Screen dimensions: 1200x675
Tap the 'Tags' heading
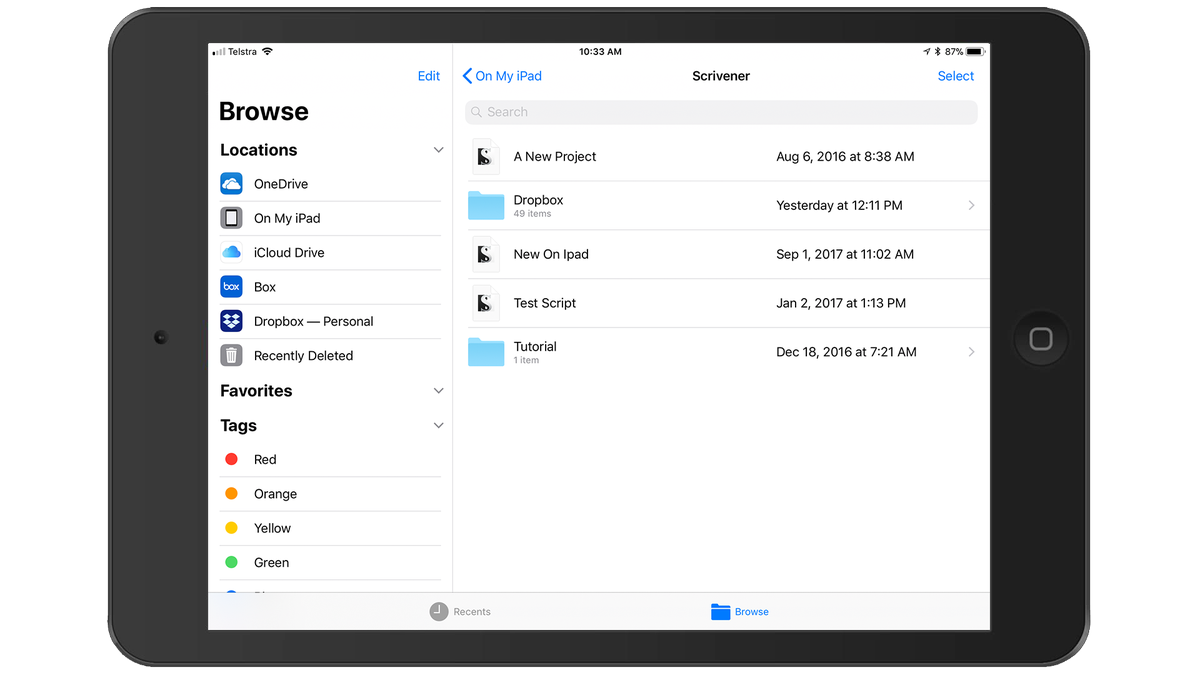239,426
